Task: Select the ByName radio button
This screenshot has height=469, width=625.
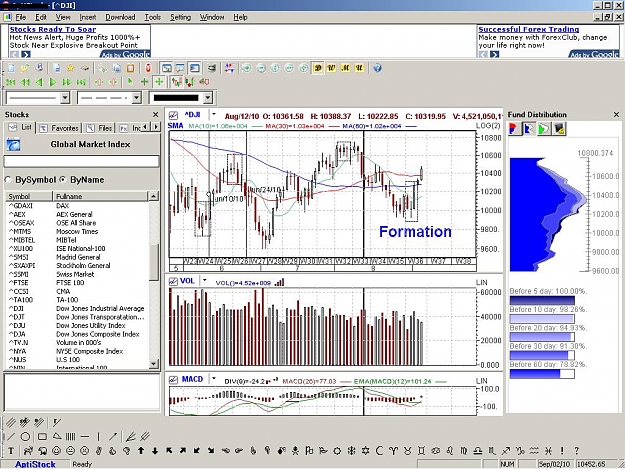Action: coord(63,180)
